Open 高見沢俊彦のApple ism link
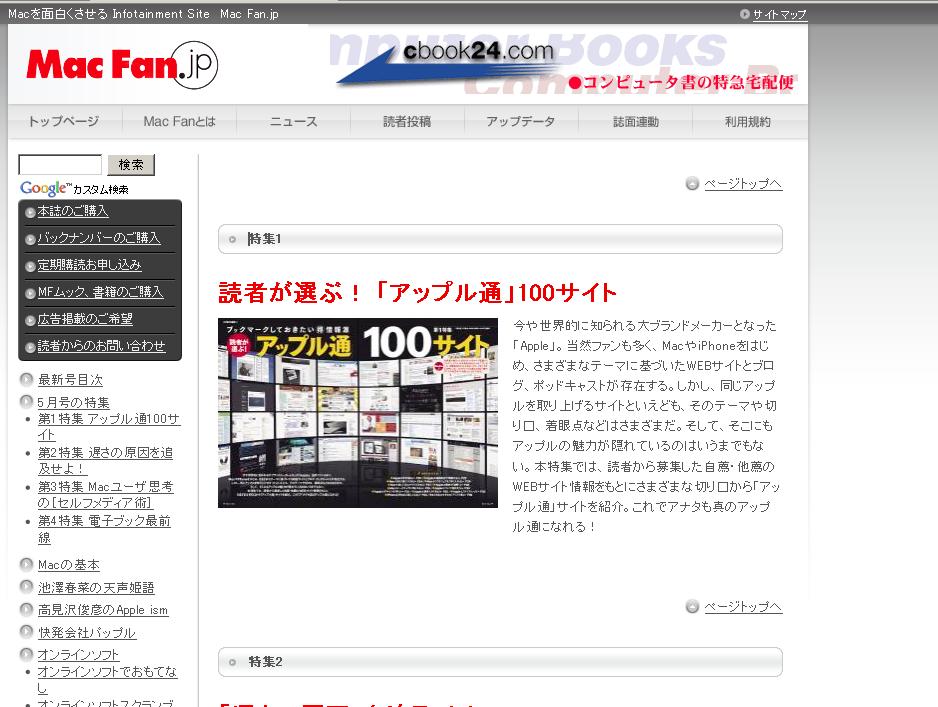 tap(103, 610)
